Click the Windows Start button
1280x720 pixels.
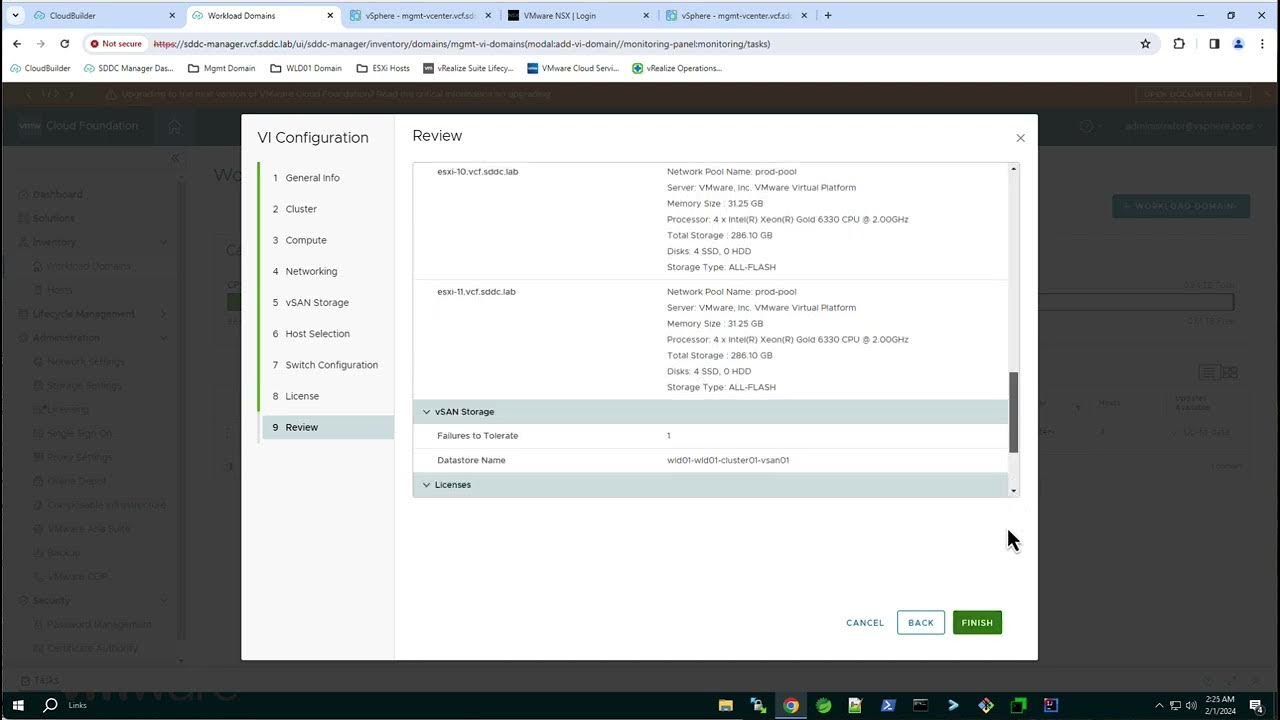(17, 705)
